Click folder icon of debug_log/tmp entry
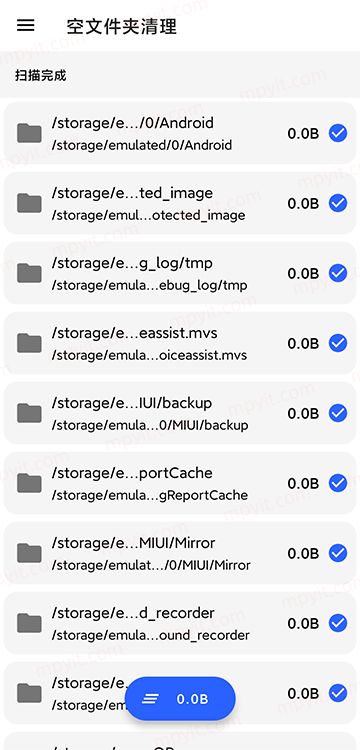Screen dimensions: 360x750 tap(29, 273)
